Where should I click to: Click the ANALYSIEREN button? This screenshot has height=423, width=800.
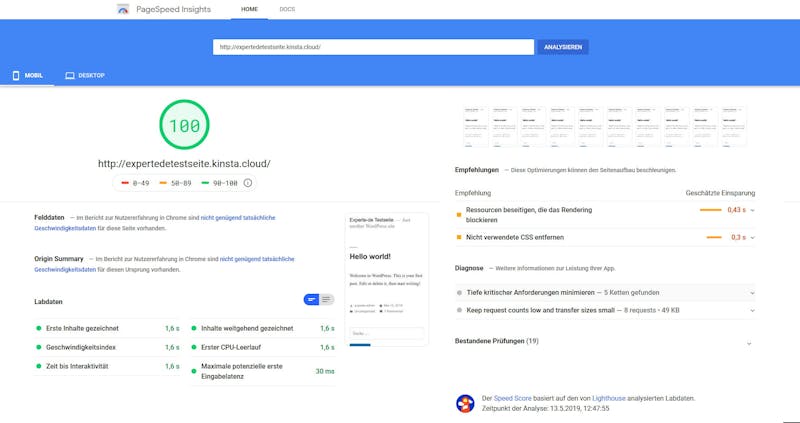click(563, 47)
